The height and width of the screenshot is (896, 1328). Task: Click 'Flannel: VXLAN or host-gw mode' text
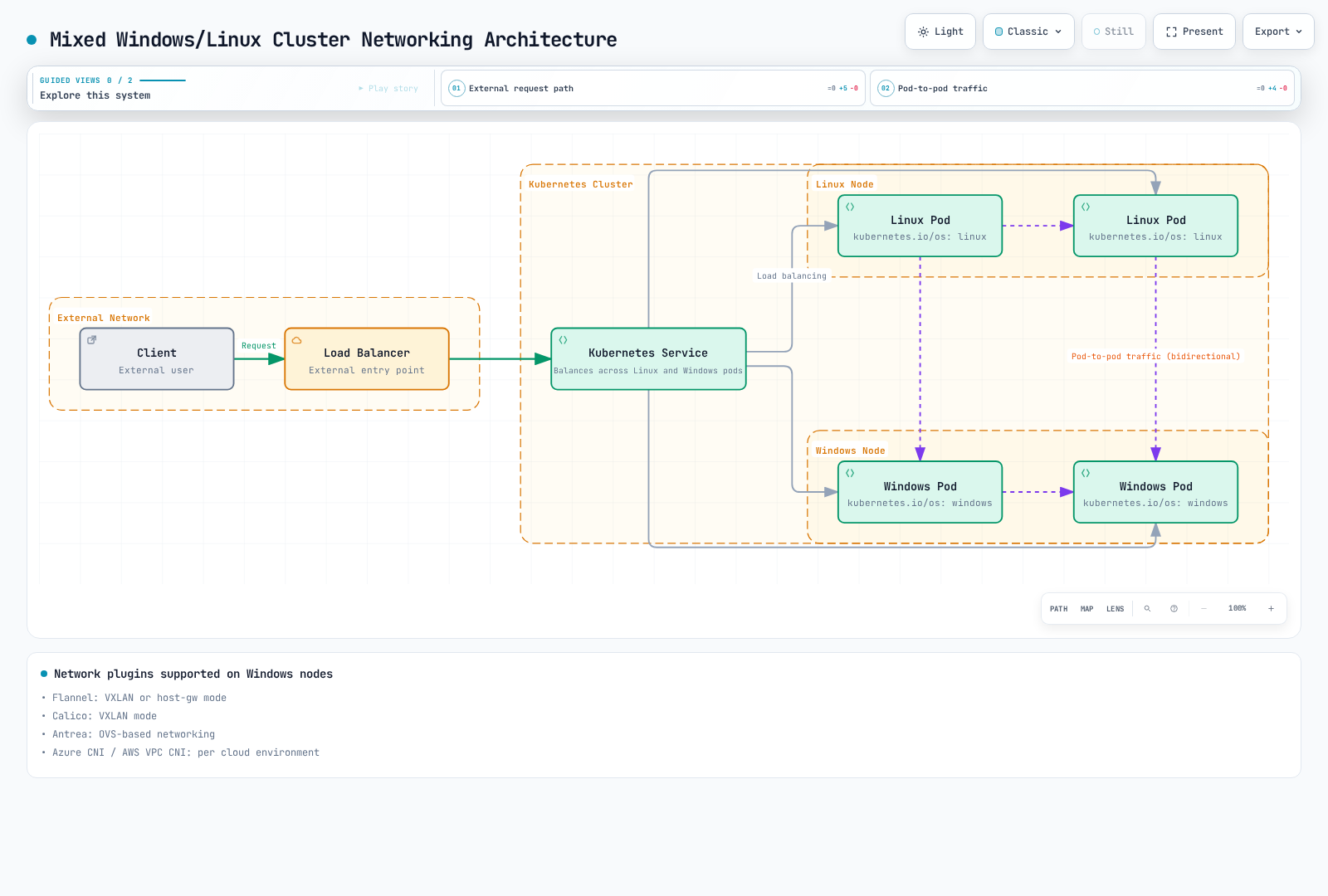139,698
